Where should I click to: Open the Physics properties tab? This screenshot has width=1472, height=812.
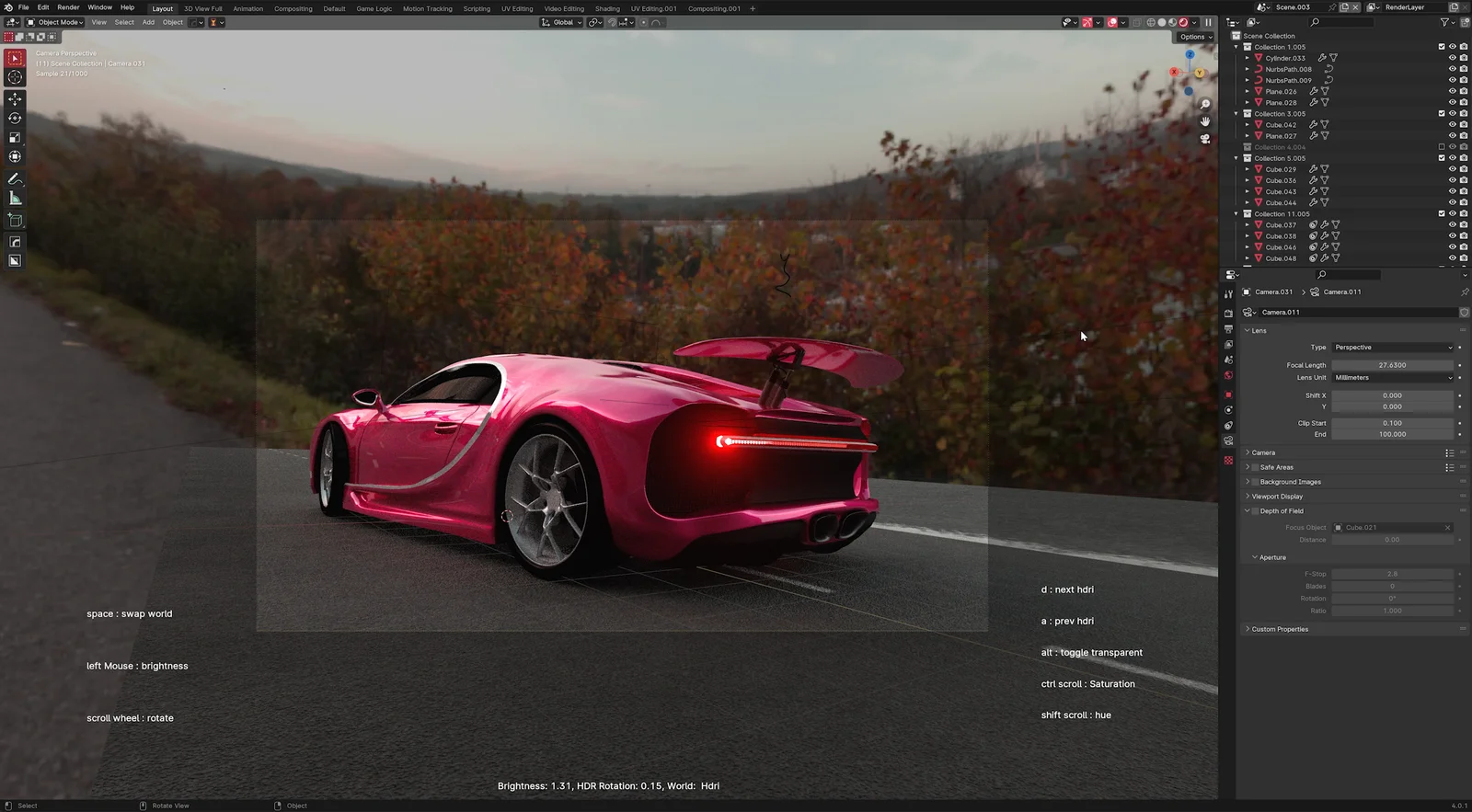(1228, 410)
